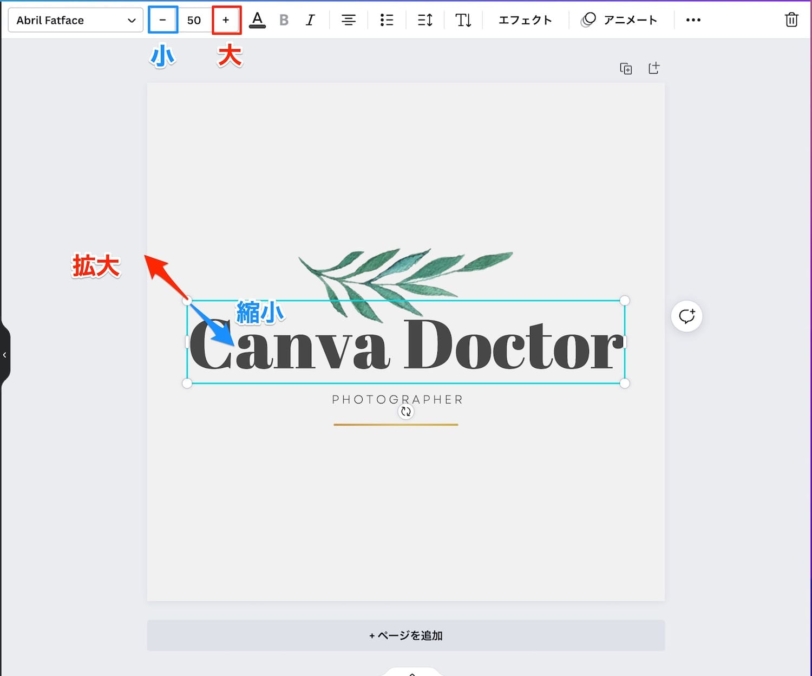Open the エフェクト effects panel
This screenshot has height=676, width=812.
(x=525, y=20)
